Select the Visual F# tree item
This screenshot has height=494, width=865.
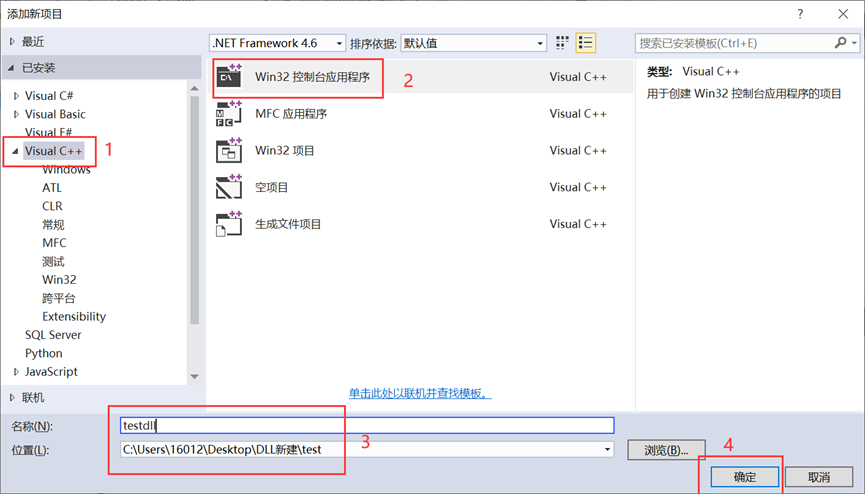click(48, 132)
